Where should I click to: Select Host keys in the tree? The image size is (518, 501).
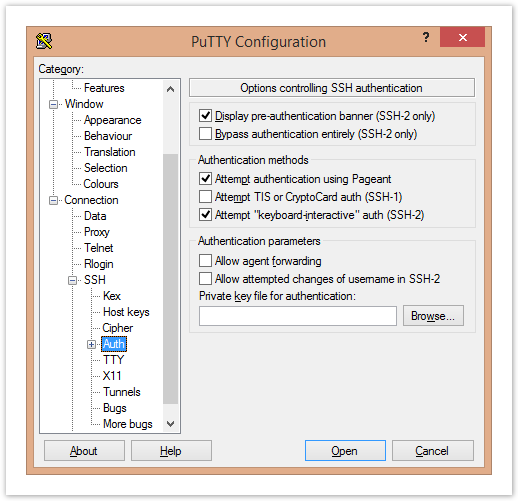pos(126,312)
